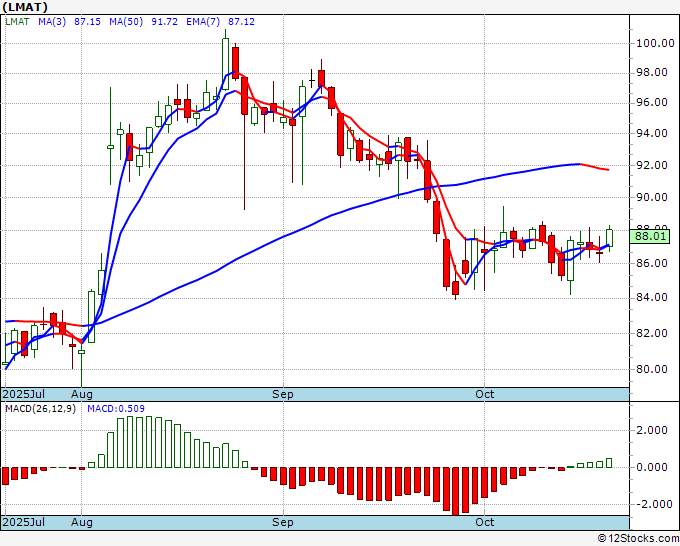Image resolution: width=680 pixels, height=546 pixels.
Task: Click the 92.00 price axis label
Action: click(652, 165)
